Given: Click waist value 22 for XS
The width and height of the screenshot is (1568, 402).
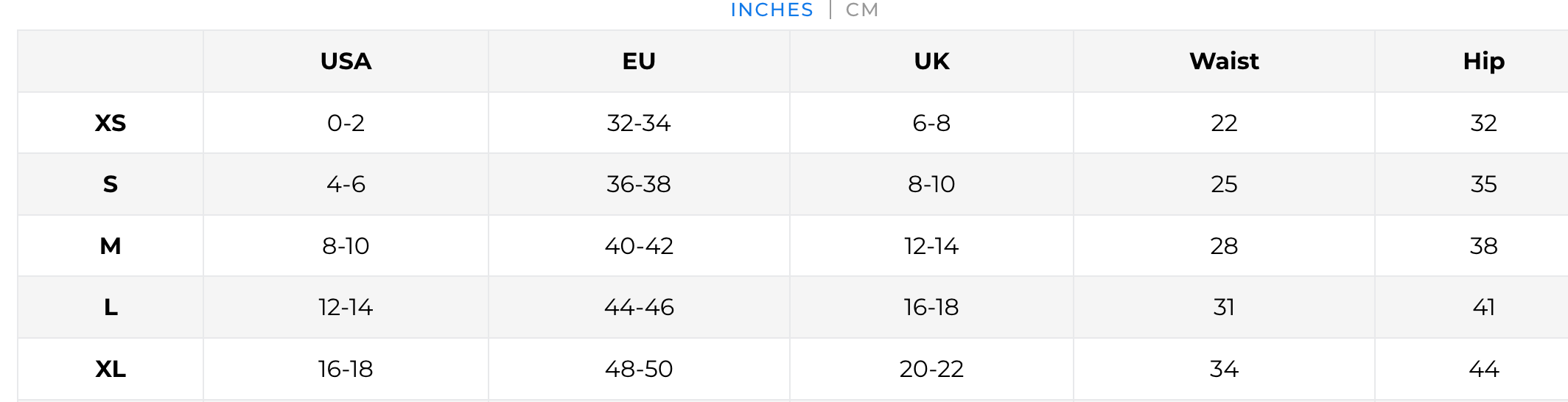Looking at the screenshot, I should click(1224, 123).
